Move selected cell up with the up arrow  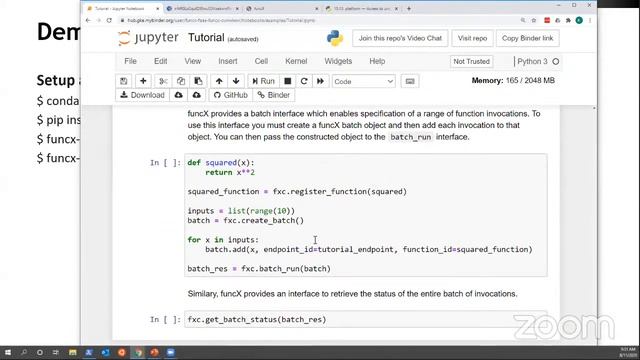(x=219, y=81)
